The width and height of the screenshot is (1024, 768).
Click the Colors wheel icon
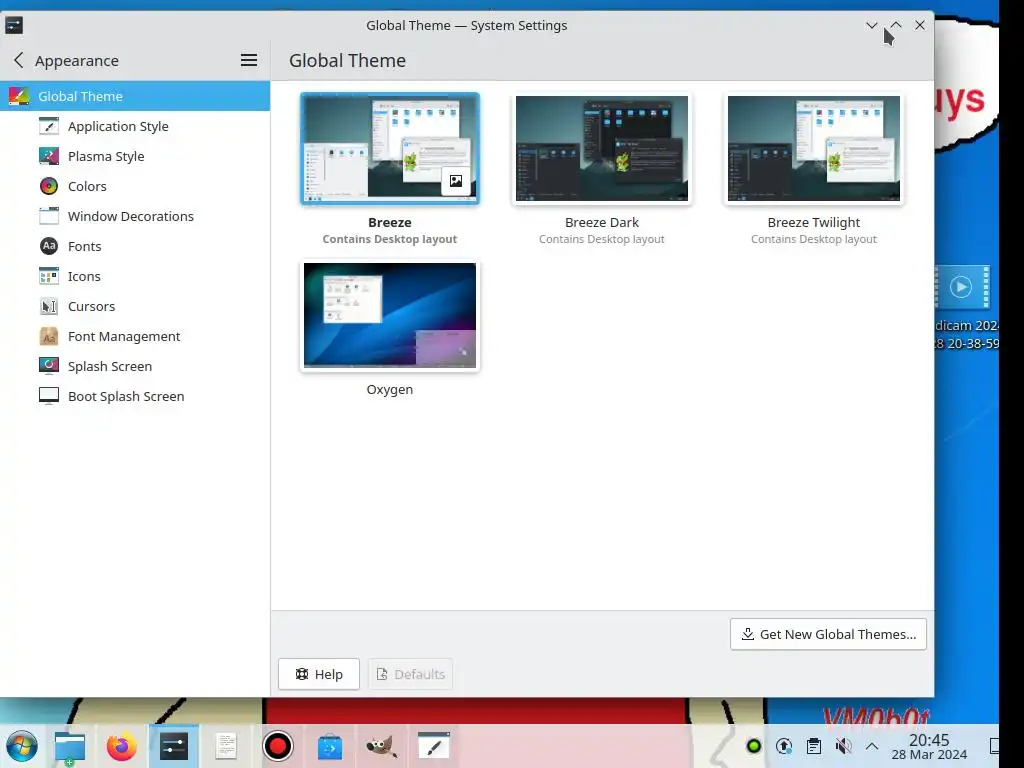point(49,186)
